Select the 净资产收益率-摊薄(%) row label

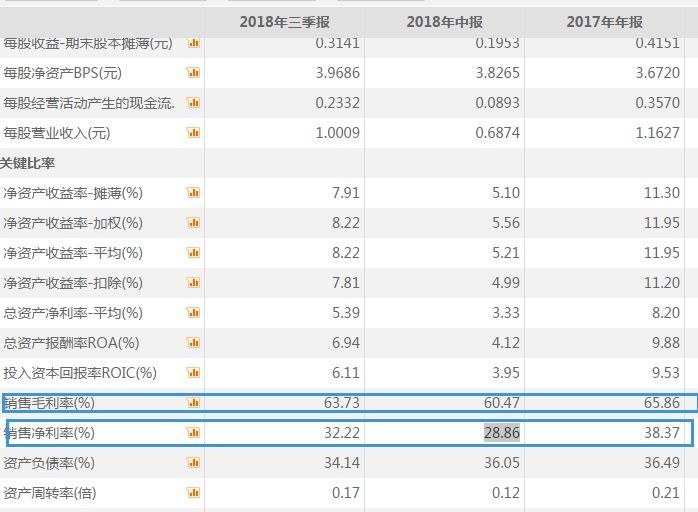(73, 193)
